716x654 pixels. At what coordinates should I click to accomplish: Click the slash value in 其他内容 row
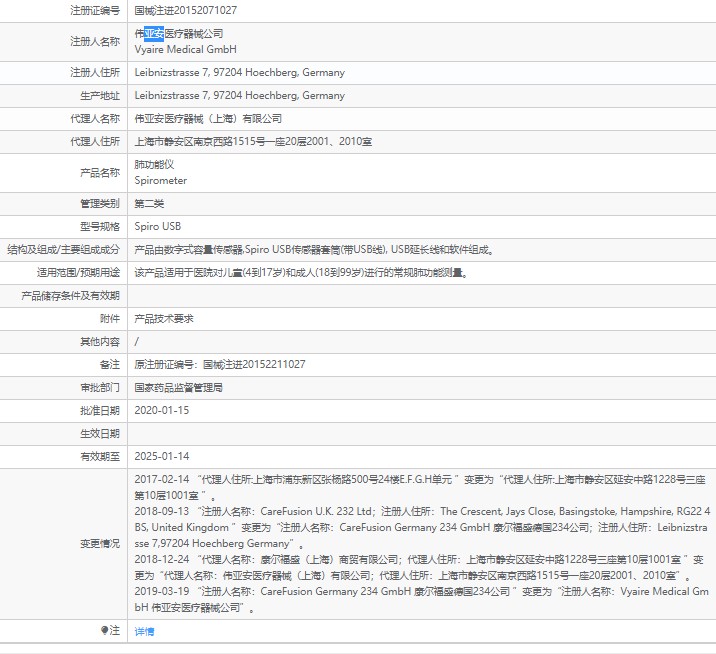(x=137, y=342)
